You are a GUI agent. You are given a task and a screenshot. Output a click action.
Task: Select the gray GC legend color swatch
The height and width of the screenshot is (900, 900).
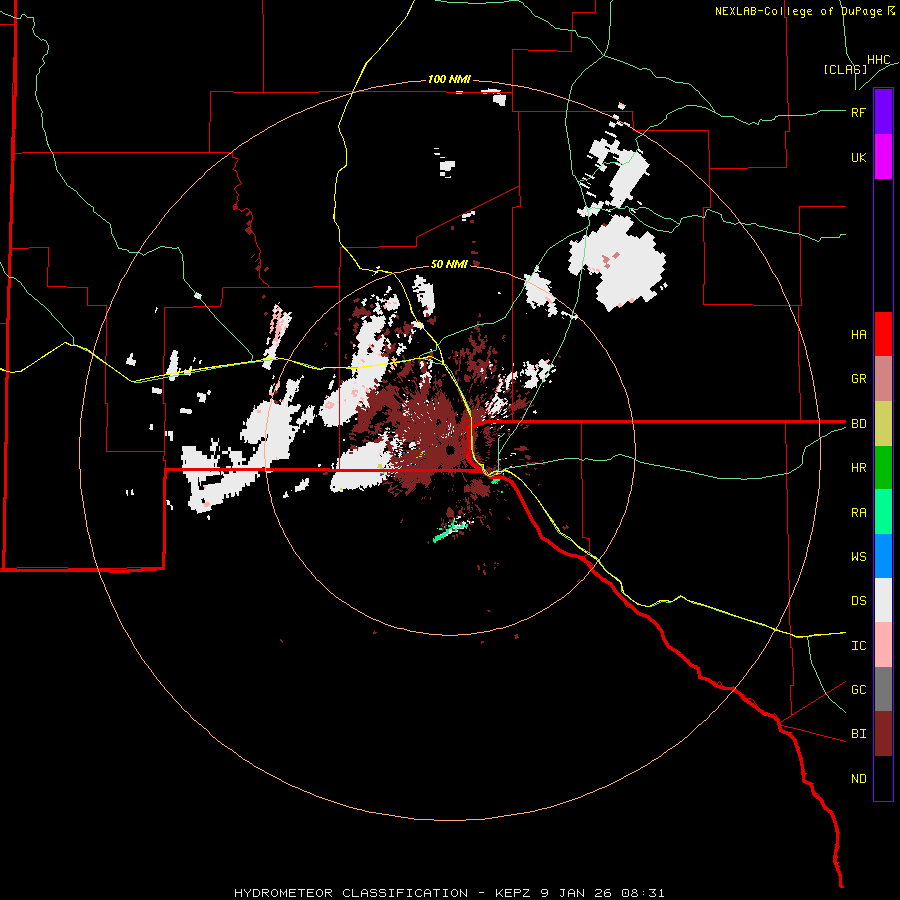pyautogui.click(x=883, y=689)
